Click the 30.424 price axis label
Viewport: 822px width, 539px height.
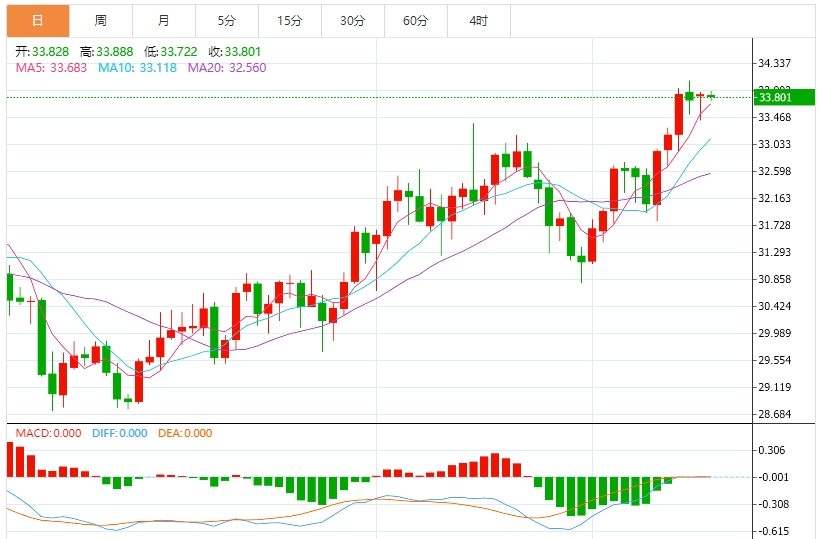pos(775,306)
